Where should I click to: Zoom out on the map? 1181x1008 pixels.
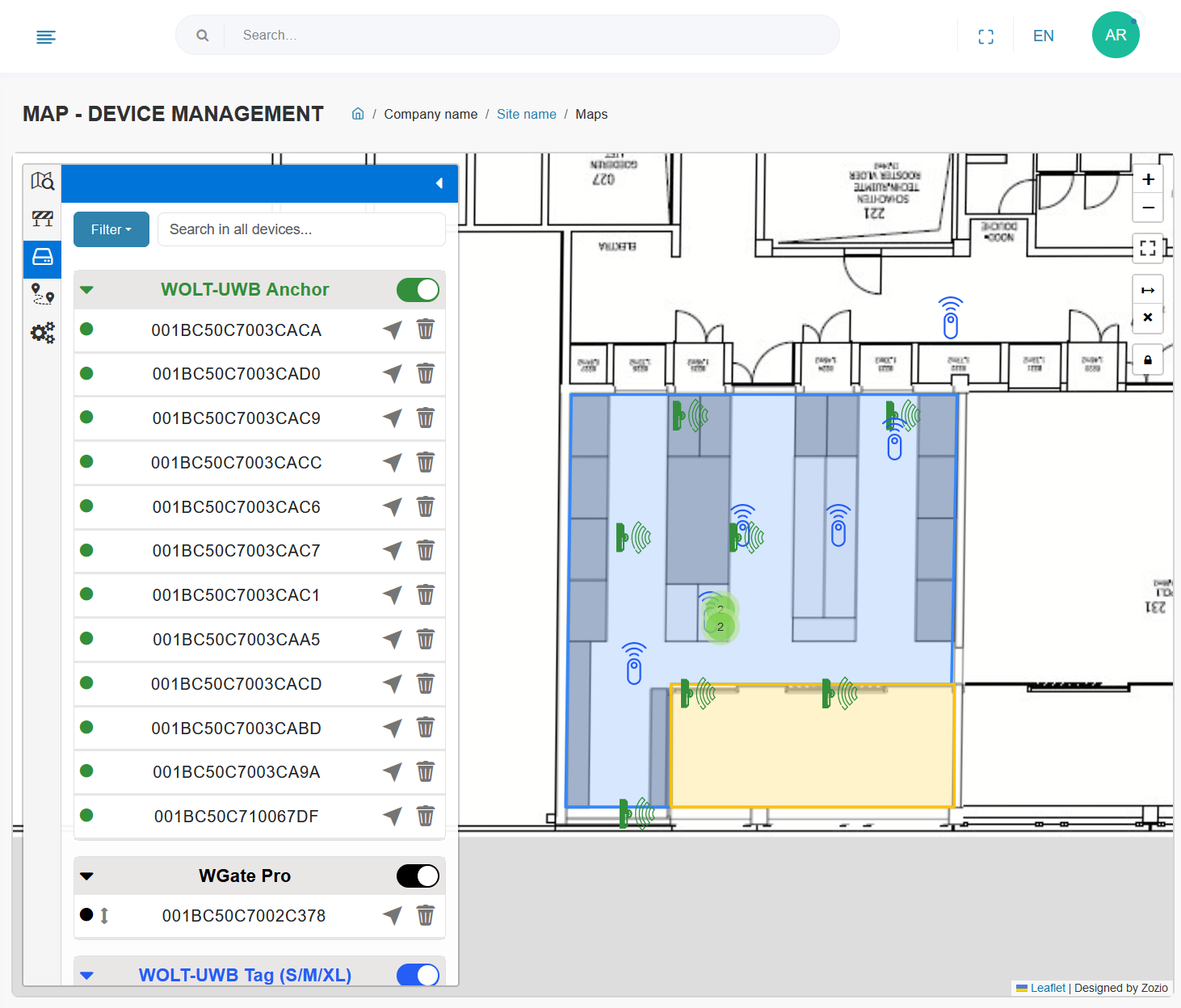pyautogui.click(x=1148, y=208)
